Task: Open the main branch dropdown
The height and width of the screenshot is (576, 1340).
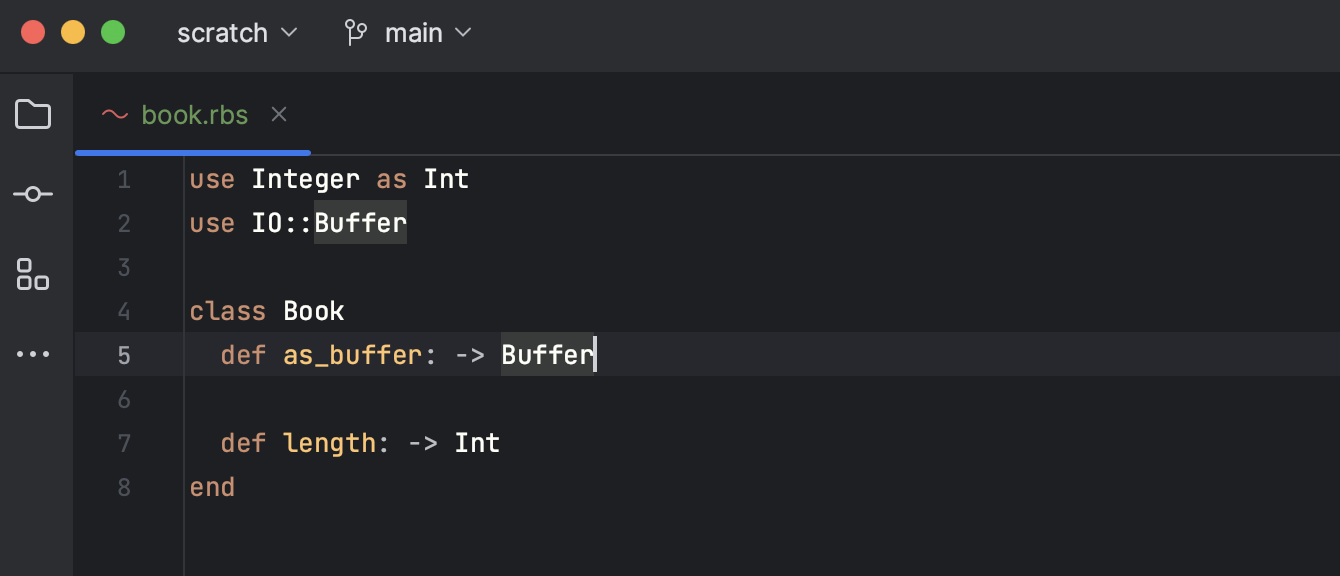Action: point(428,33)
